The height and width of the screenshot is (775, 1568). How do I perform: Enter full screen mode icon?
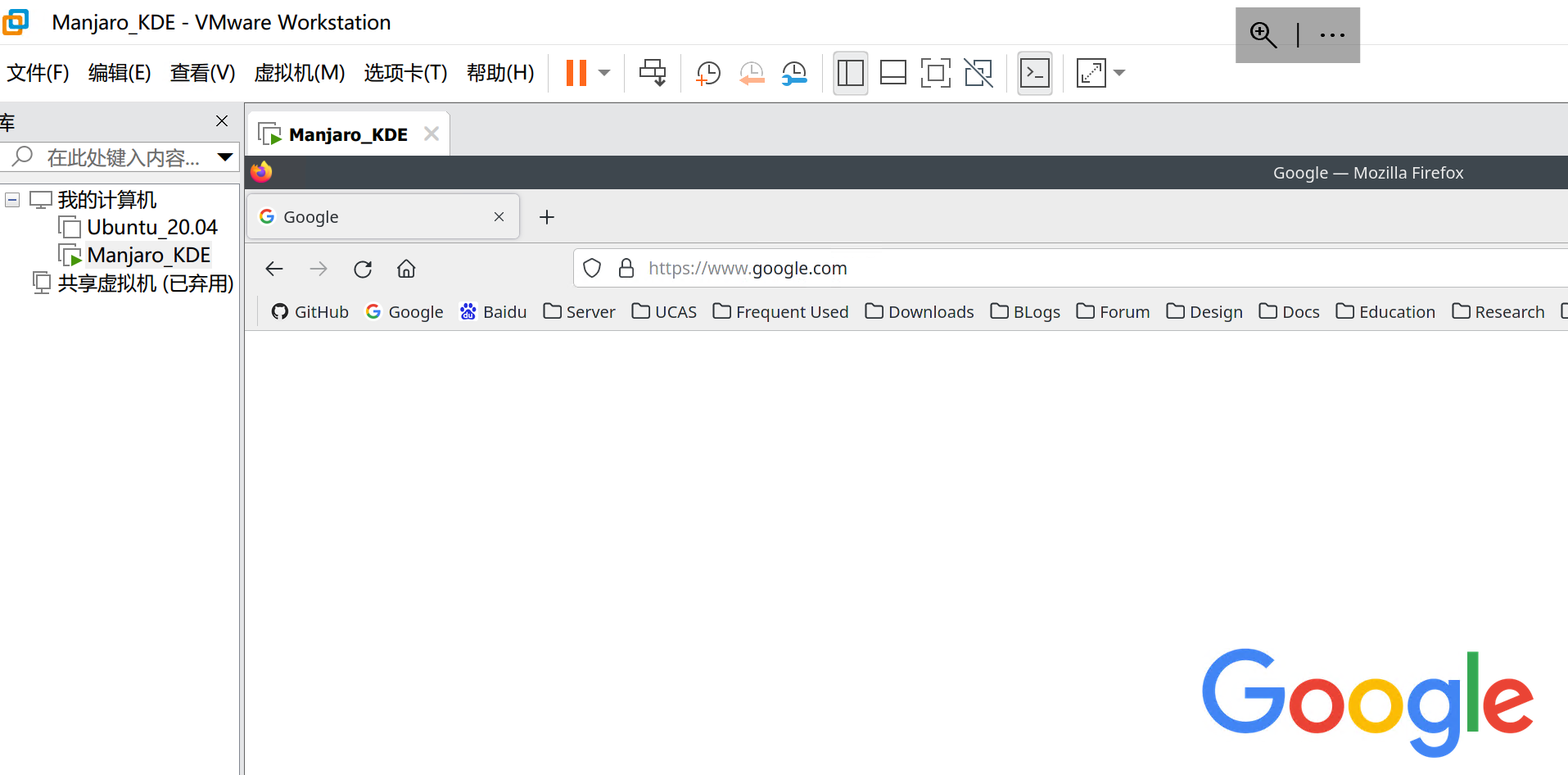(936, 73)
